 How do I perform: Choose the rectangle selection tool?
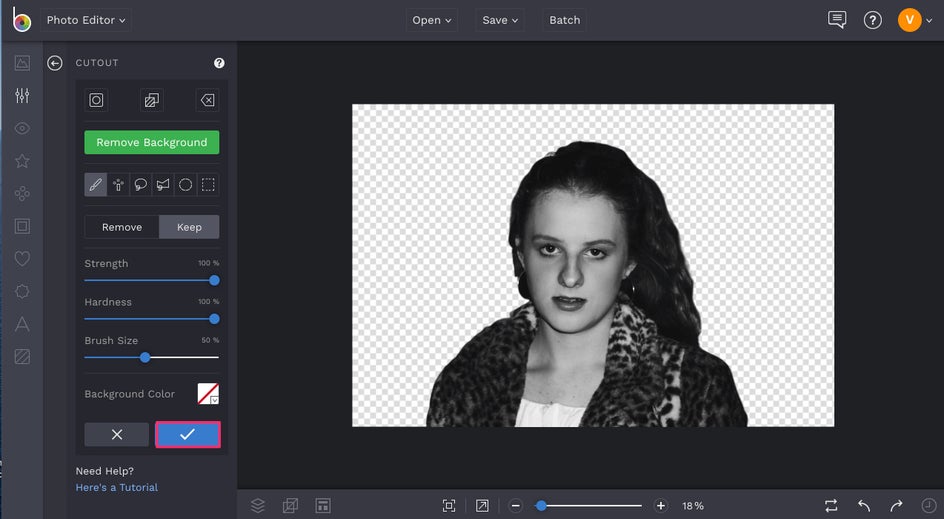[208, 185]
